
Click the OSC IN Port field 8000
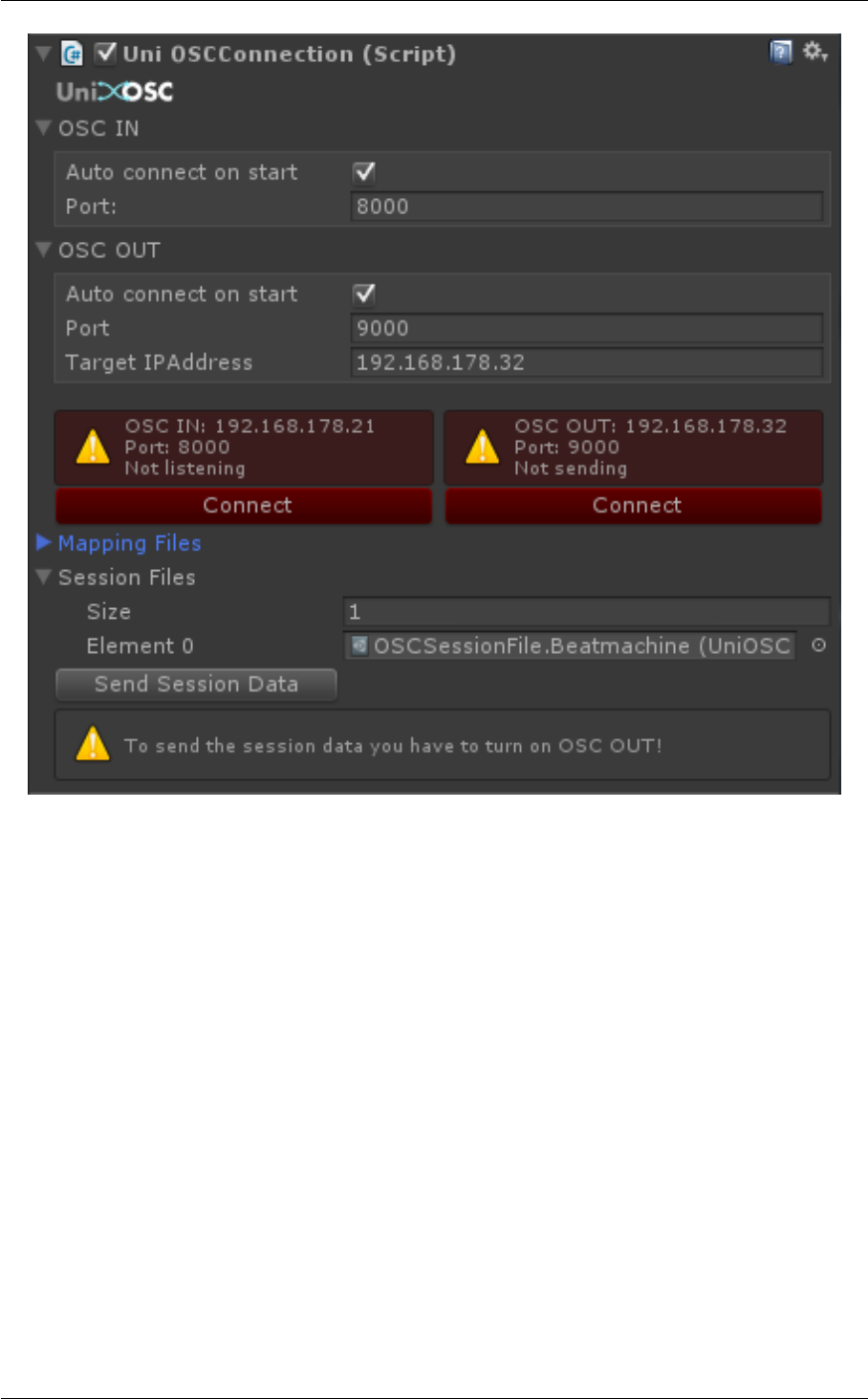point(587,207)
